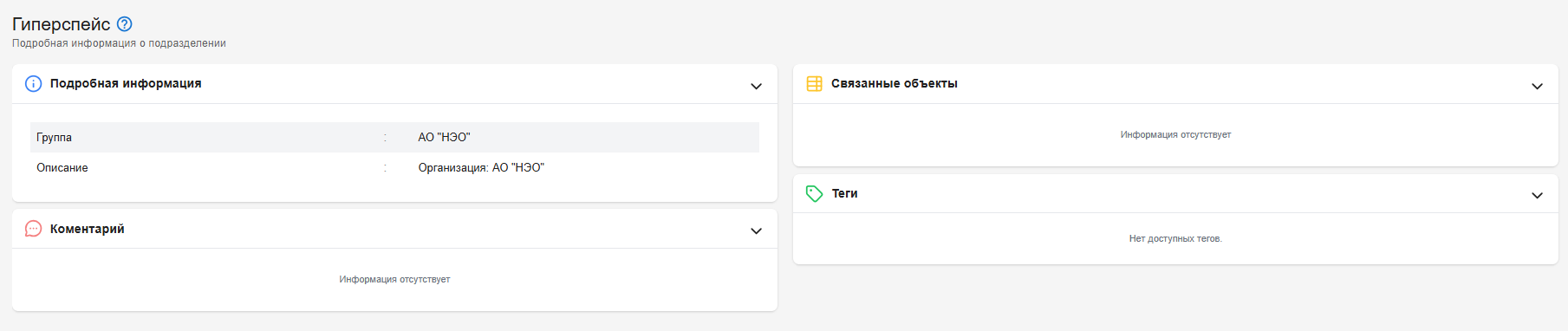Image resolution: width=1568 pixels, height=331 pixels.
Task: Click the info icon of Подробная информация
Action: point(34,84)
